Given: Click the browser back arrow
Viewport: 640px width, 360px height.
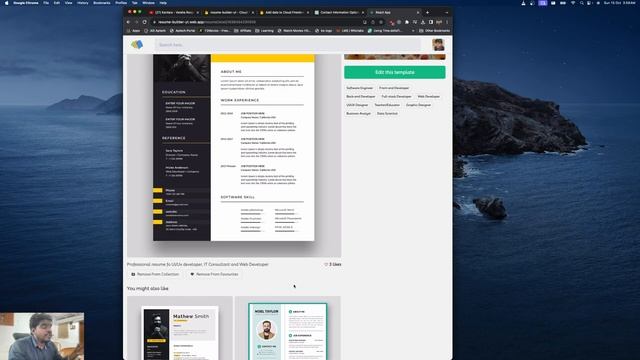Looking at the screenshot, I should (128, 22).
